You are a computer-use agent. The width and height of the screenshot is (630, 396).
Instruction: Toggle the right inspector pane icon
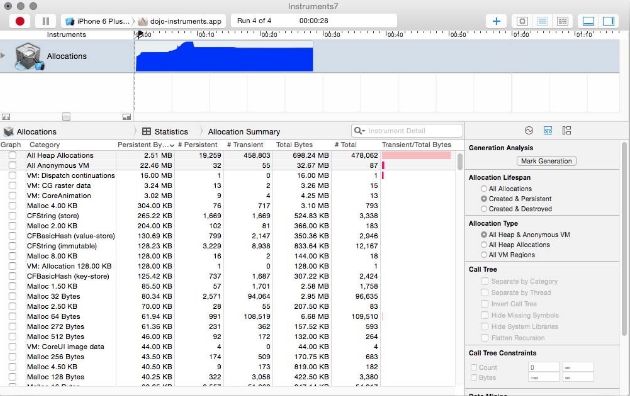point(609,21)
